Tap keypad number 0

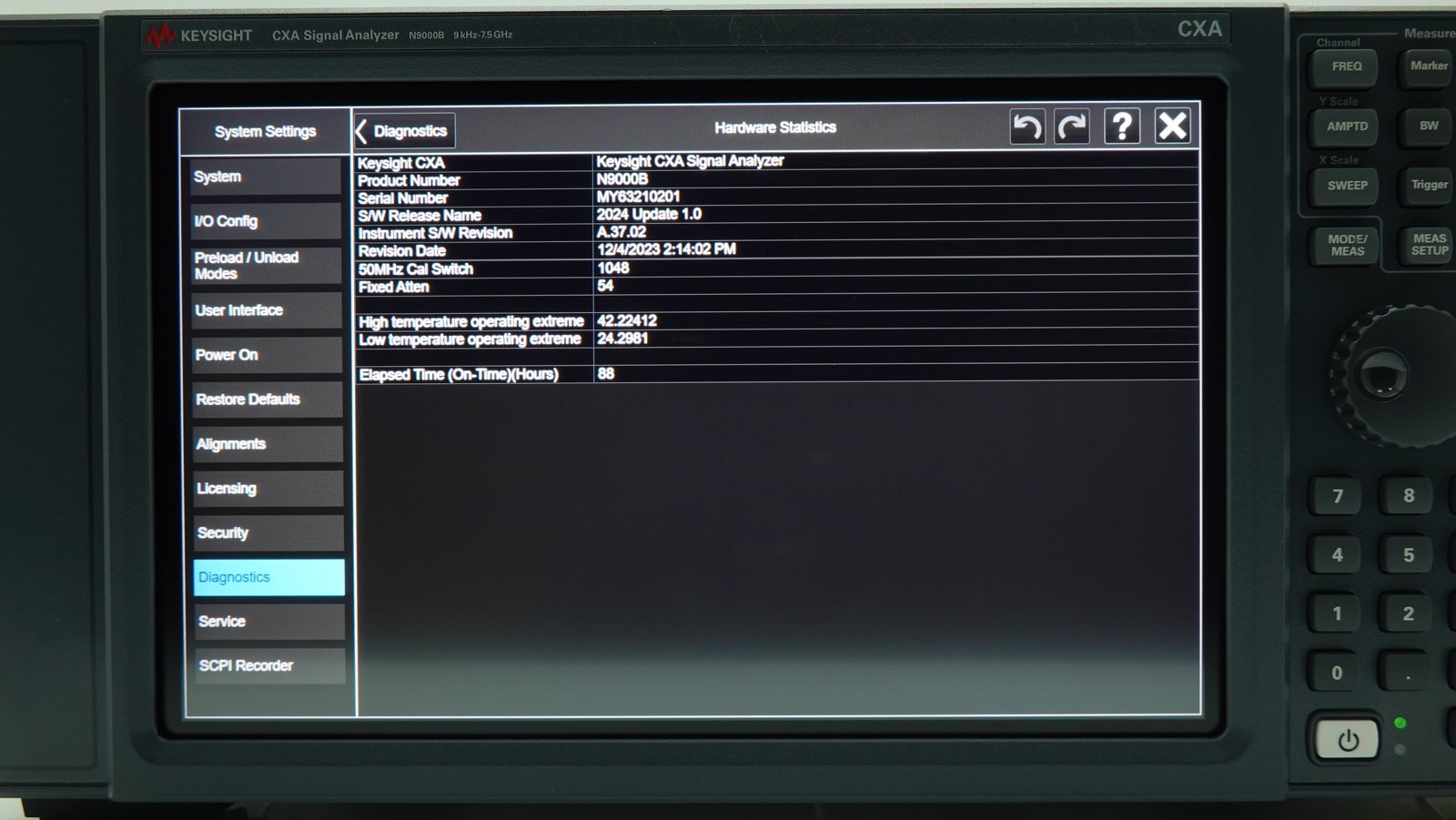coord(1337,673)
